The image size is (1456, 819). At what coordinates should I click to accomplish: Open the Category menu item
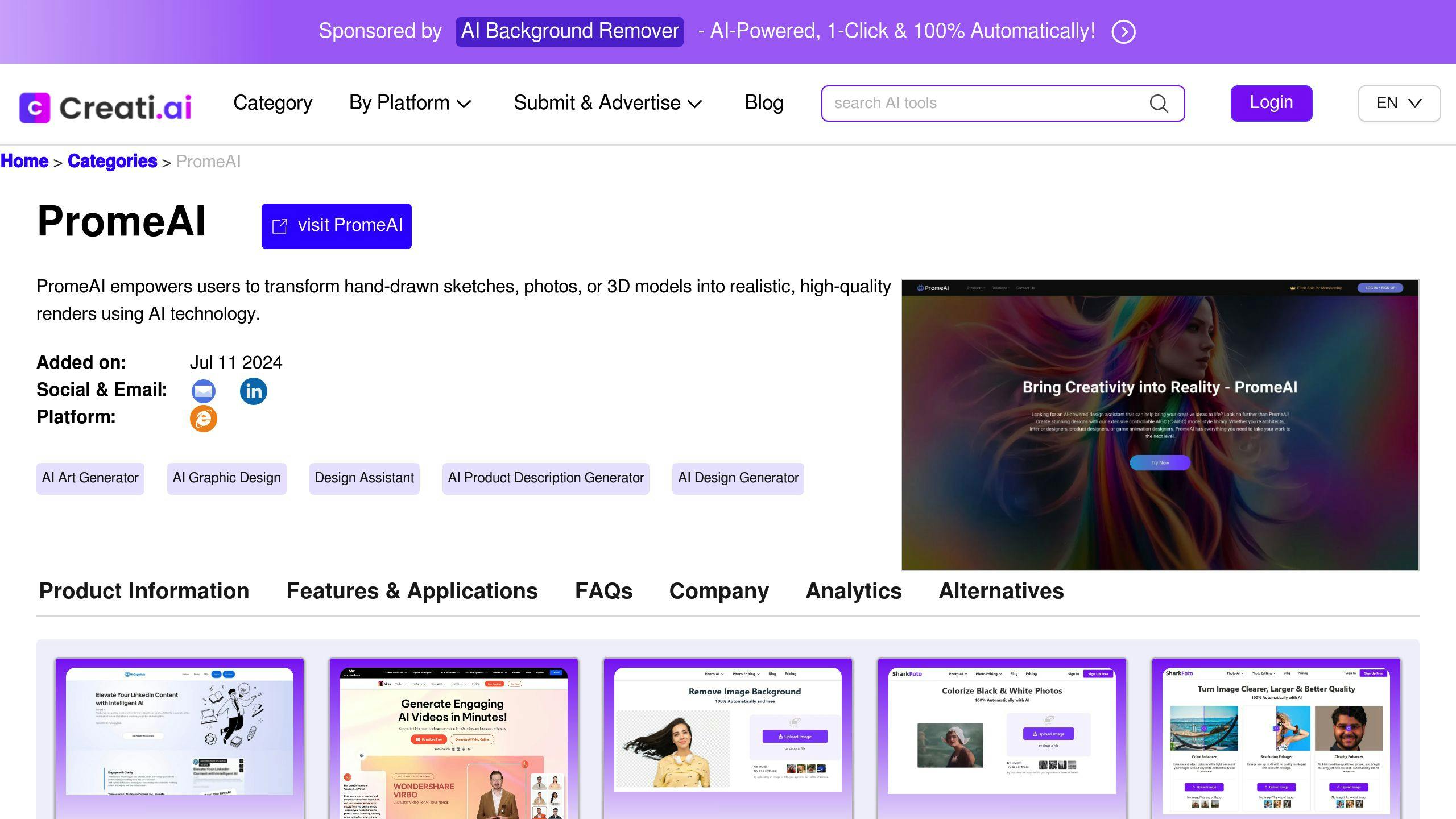point(272,103)
